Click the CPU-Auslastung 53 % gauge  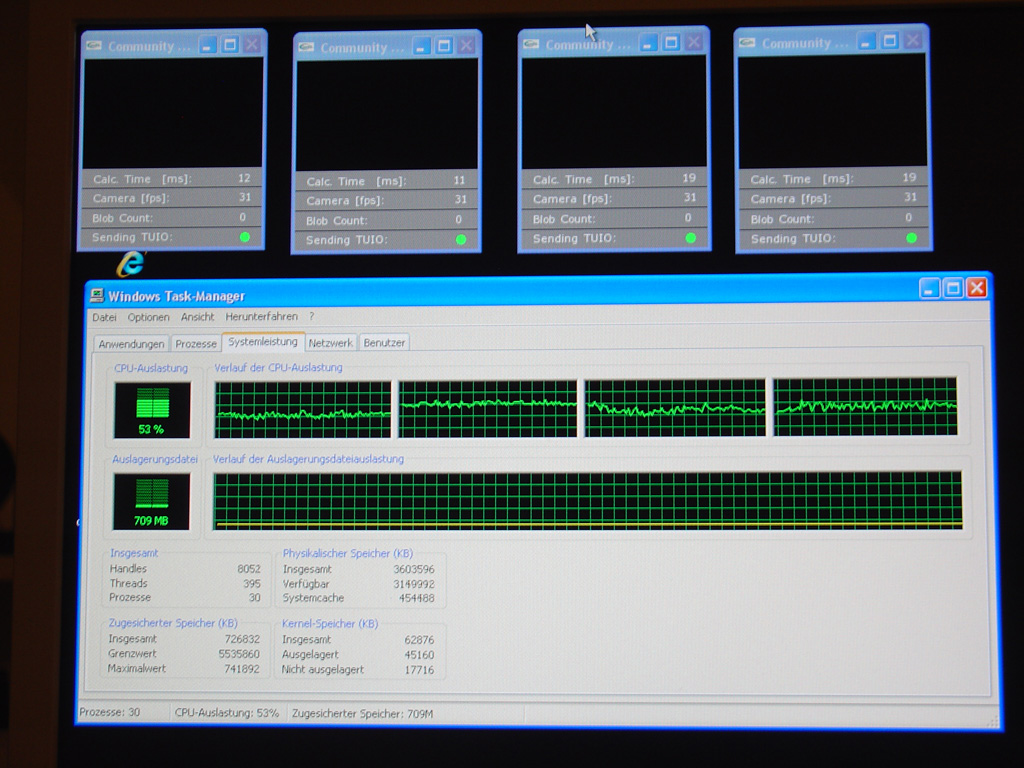152,409
